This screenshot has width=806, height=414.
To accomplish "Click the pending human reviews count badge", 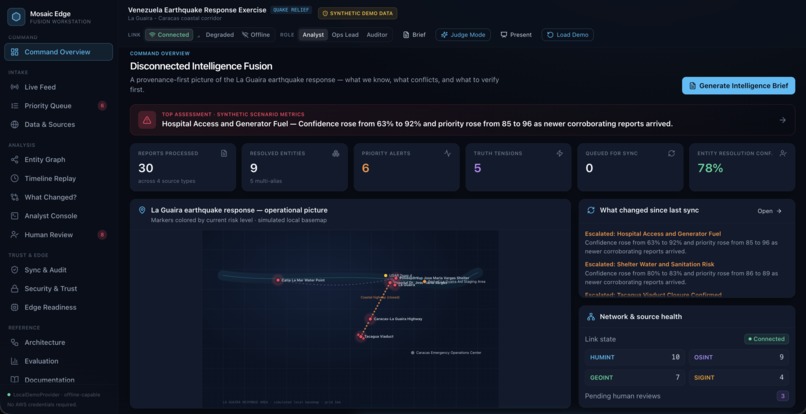I will click(782, 396).
